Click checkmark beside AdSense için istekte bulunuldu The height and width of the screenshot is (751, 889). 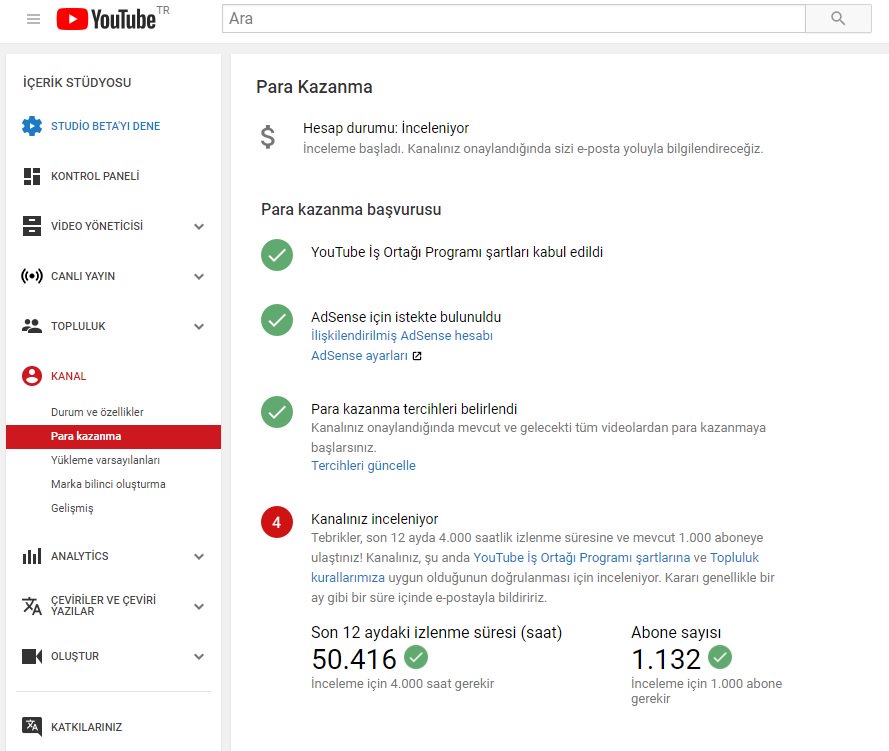277,320
